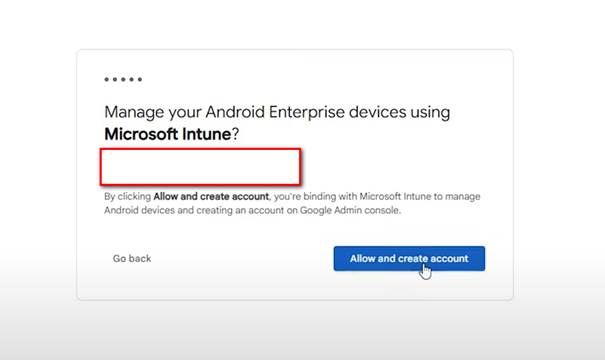Go back to the previous step
The image size is (605, 360).
(132, 259)
